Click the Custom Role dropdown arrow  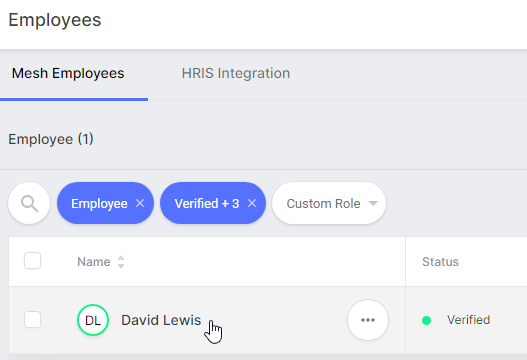(x=373, y=203)
